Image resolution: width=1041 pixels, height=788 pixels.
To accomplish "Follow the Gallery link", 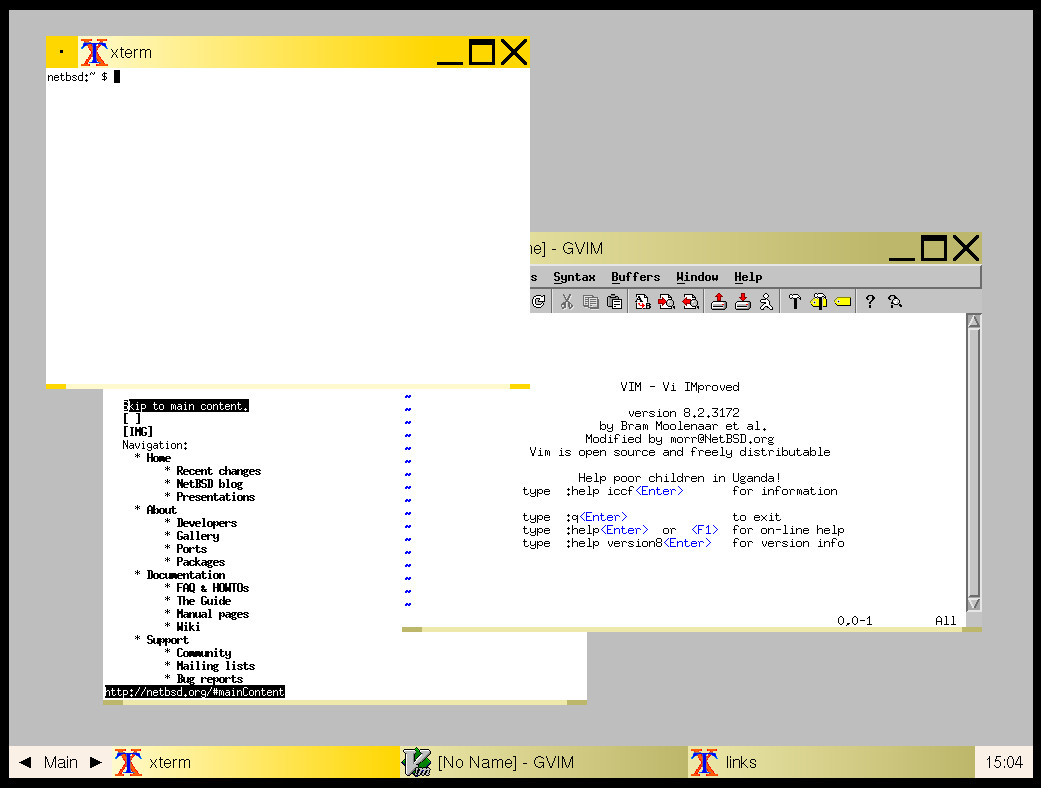I will click(198, 536).
